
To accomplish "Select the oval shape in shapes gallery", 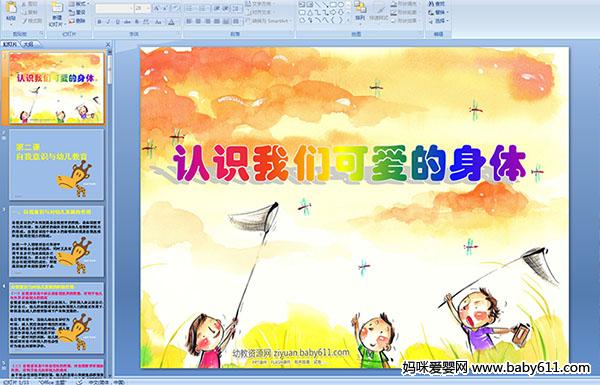I will [341, 5].
